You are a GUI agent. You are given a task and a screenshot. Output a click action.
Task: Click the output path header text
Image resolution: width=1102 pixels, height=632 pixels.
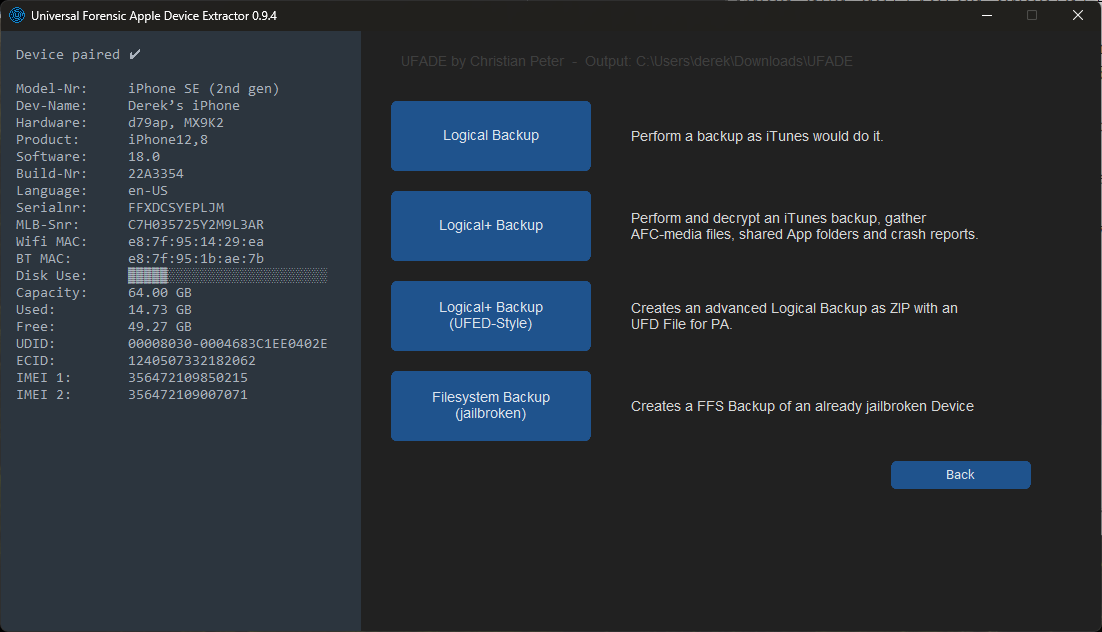625,62
